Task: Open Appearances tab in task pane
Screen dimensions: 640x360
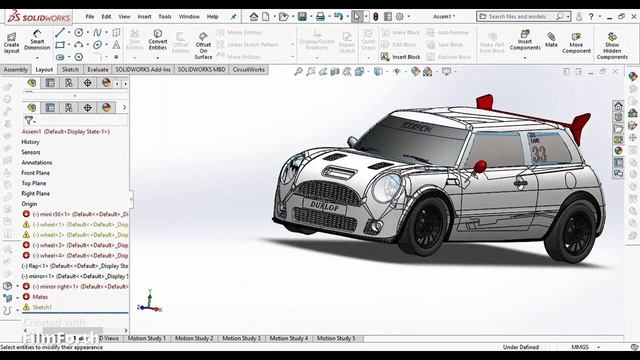Action: (x=618, y=151)
